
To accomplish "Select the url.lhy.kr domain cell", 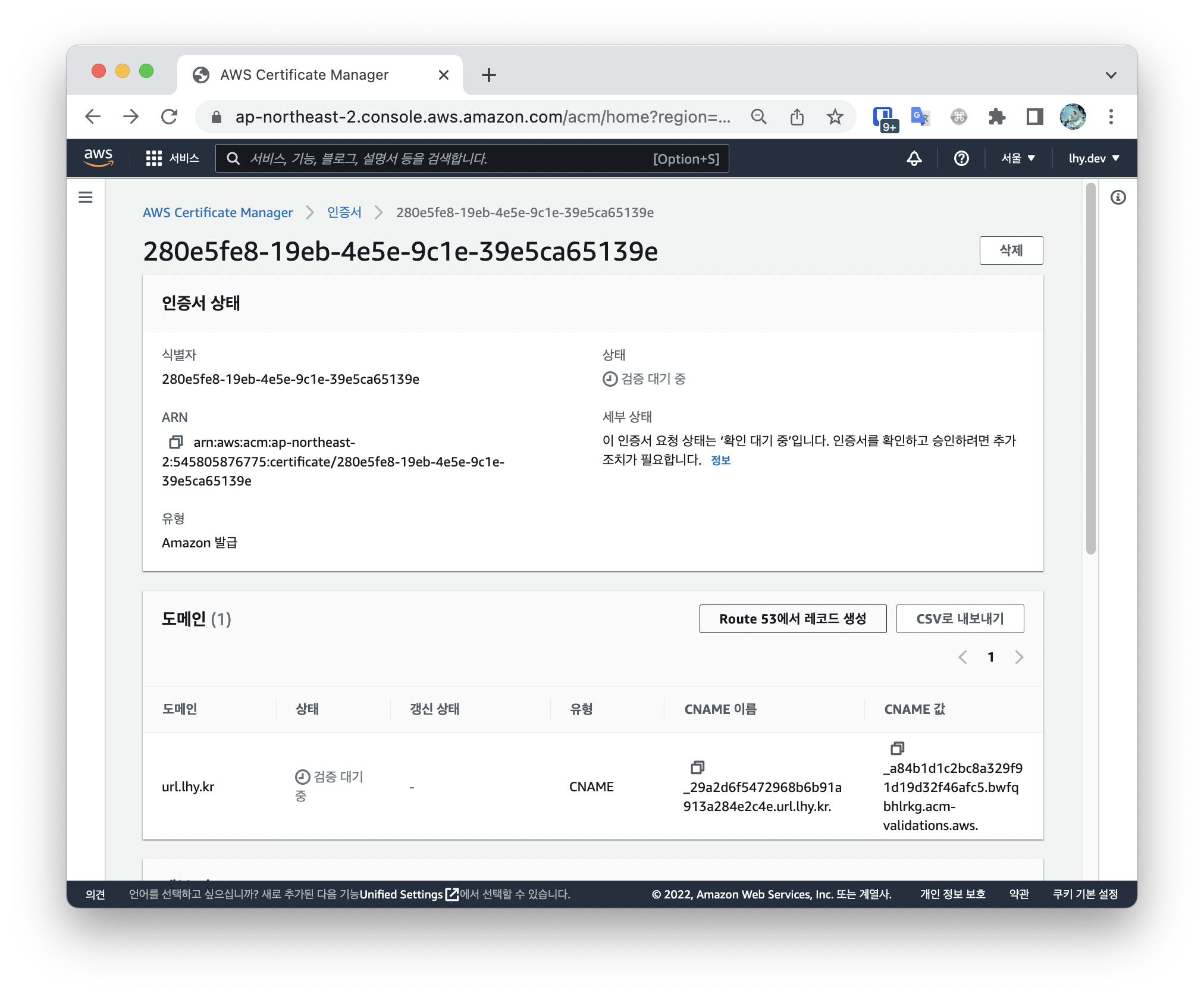I will [x=188, y=787].
